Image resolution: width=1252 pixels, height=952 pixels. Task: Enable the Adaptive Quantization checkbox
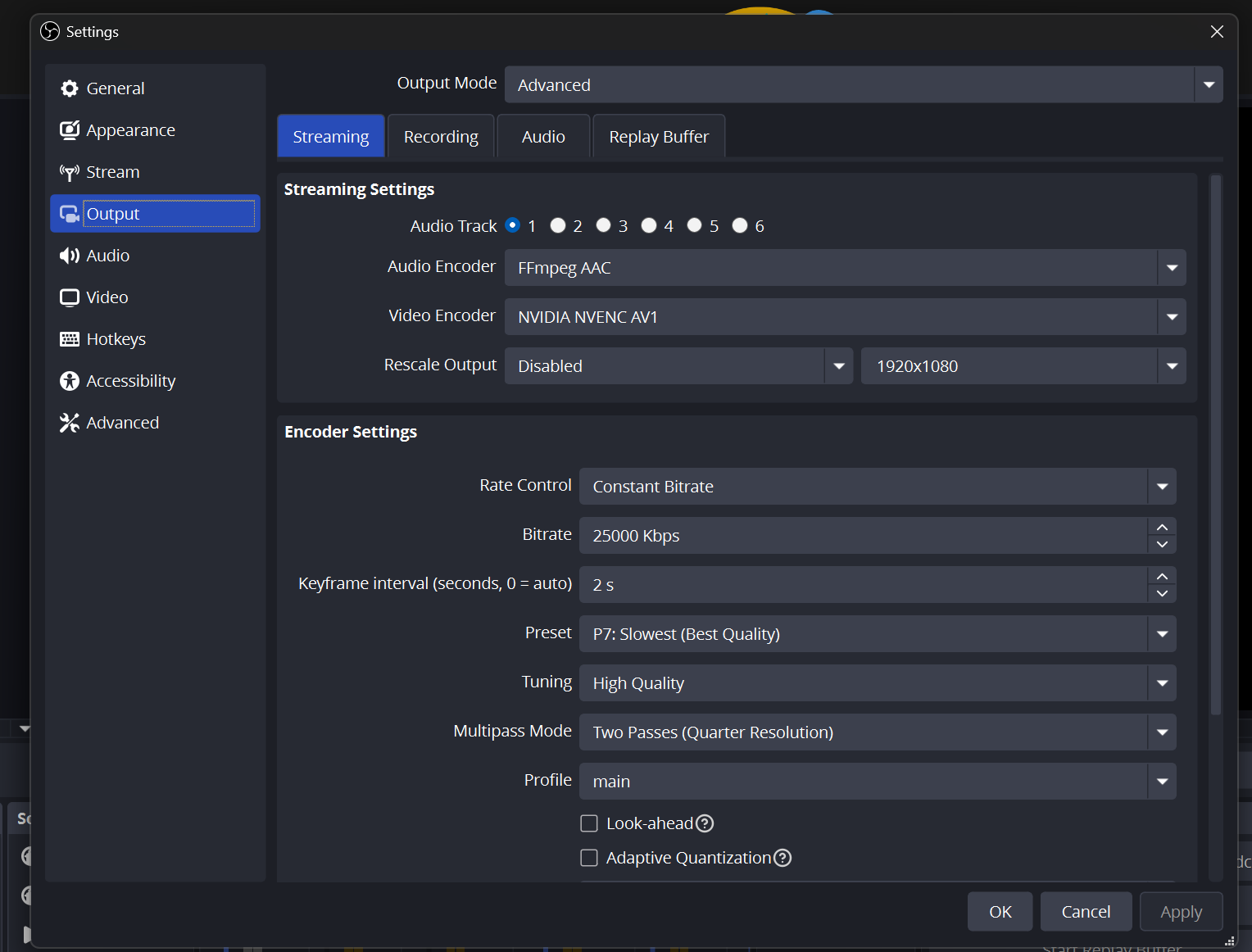(589, 858)
